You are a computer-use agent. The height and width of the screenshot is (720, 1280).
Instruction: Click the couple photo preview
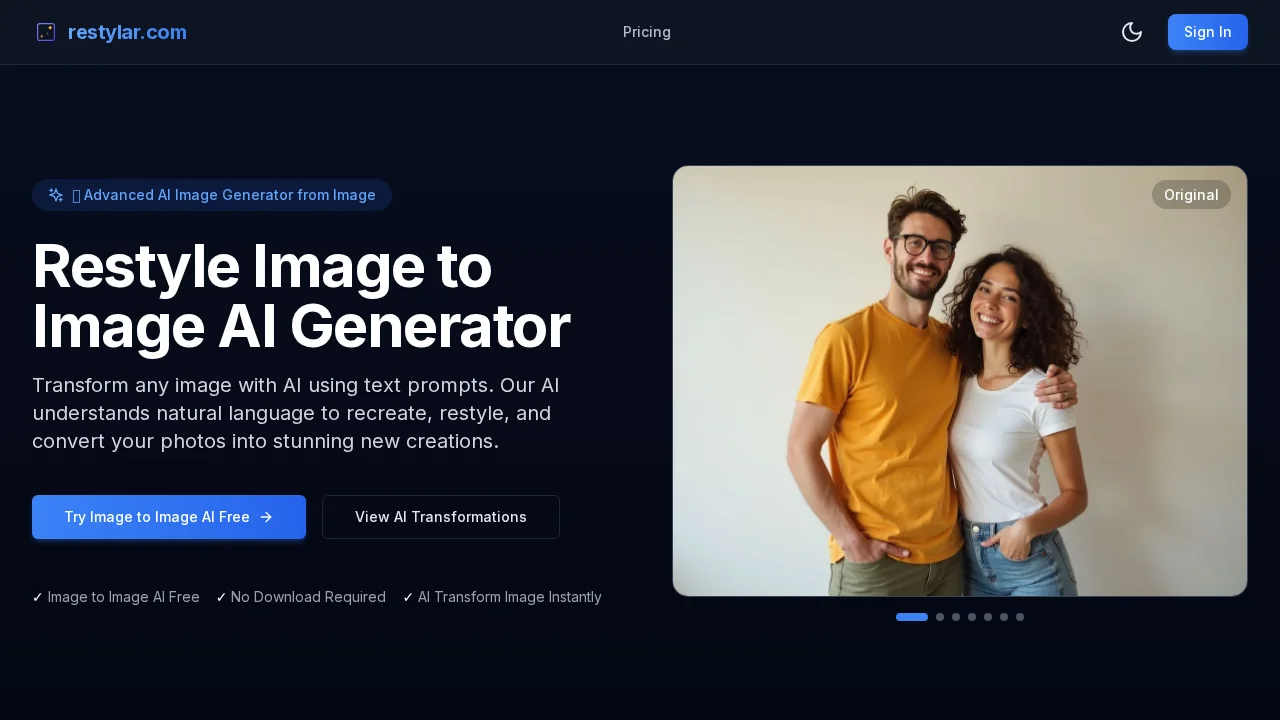pyautogui.click(x=960, y=381)
